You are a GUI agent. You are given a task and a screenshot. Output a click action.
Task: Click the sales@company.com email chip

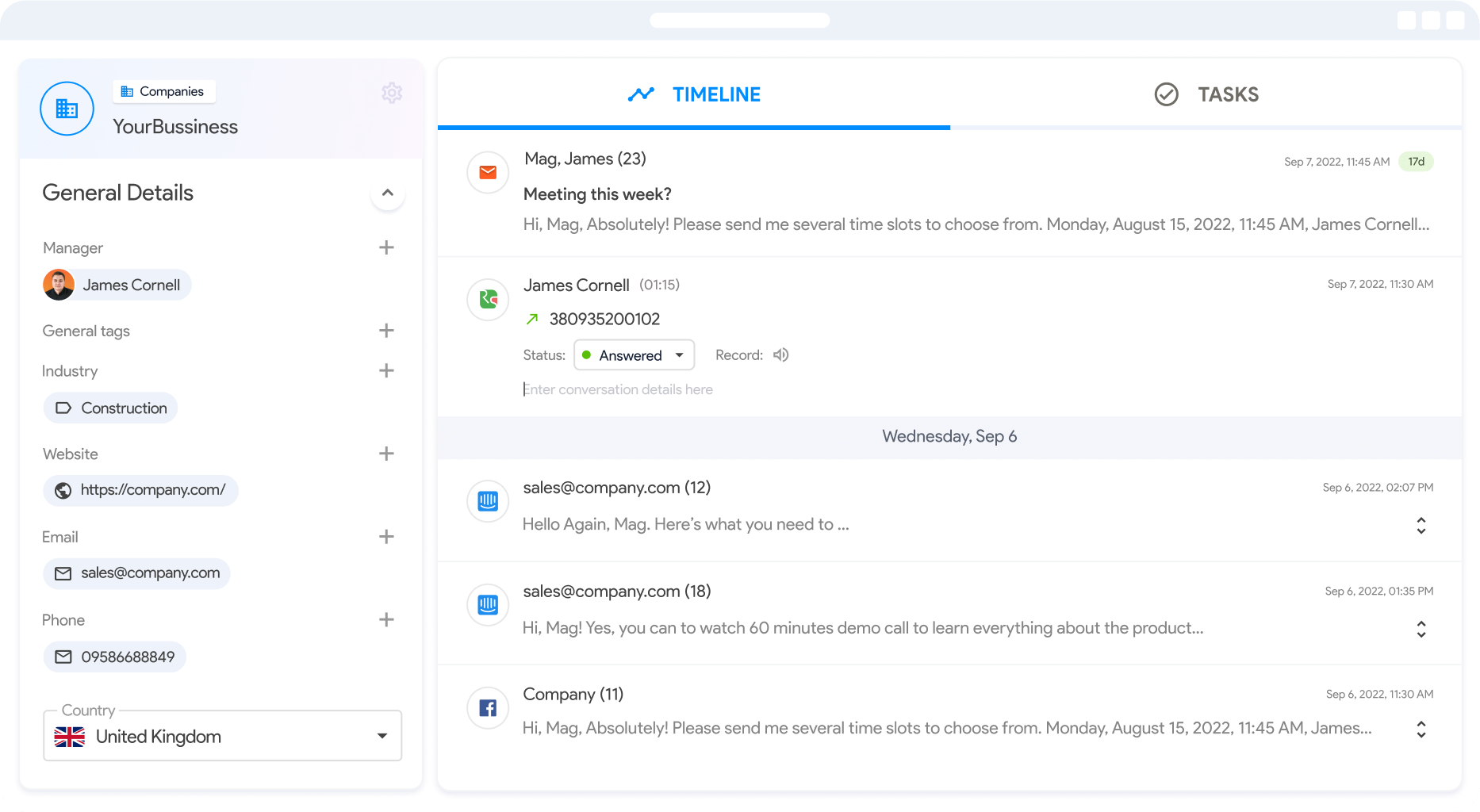[137, 573]
